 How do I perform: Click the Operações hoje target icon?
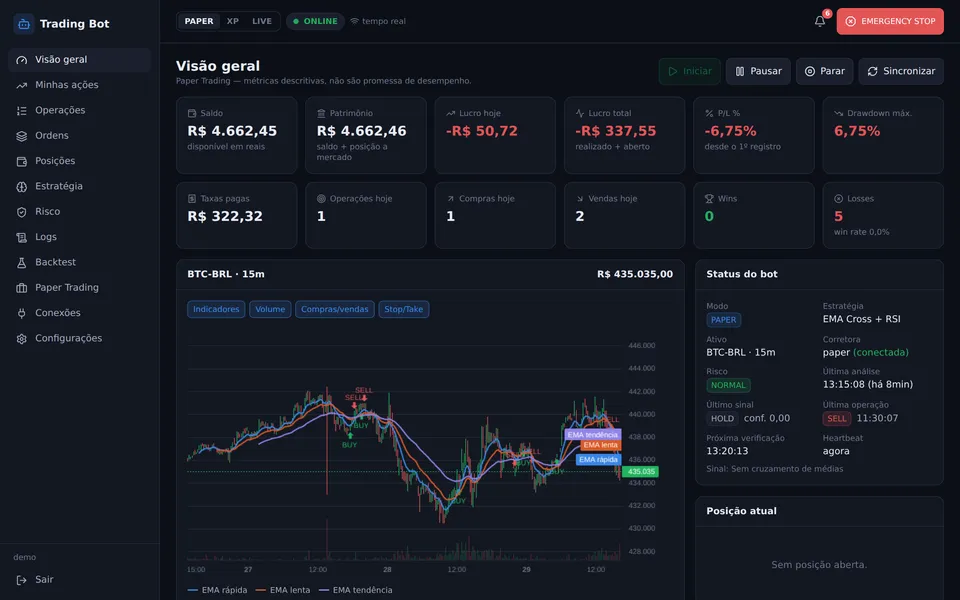(x=321, y=198)
